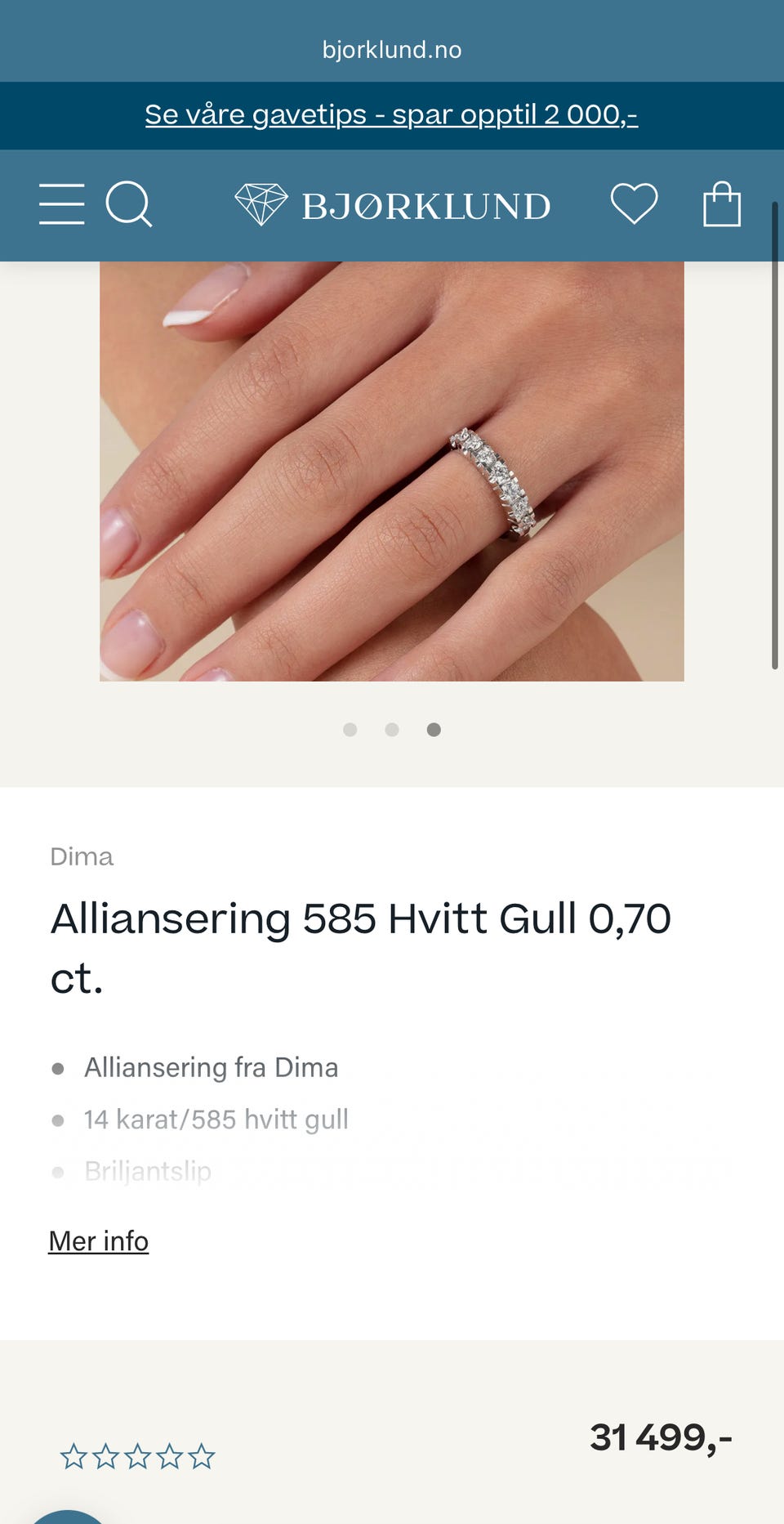Viewport: 784px width, 1524px height.
Task: Click the page scrollbar
Action: coord(774,436)
